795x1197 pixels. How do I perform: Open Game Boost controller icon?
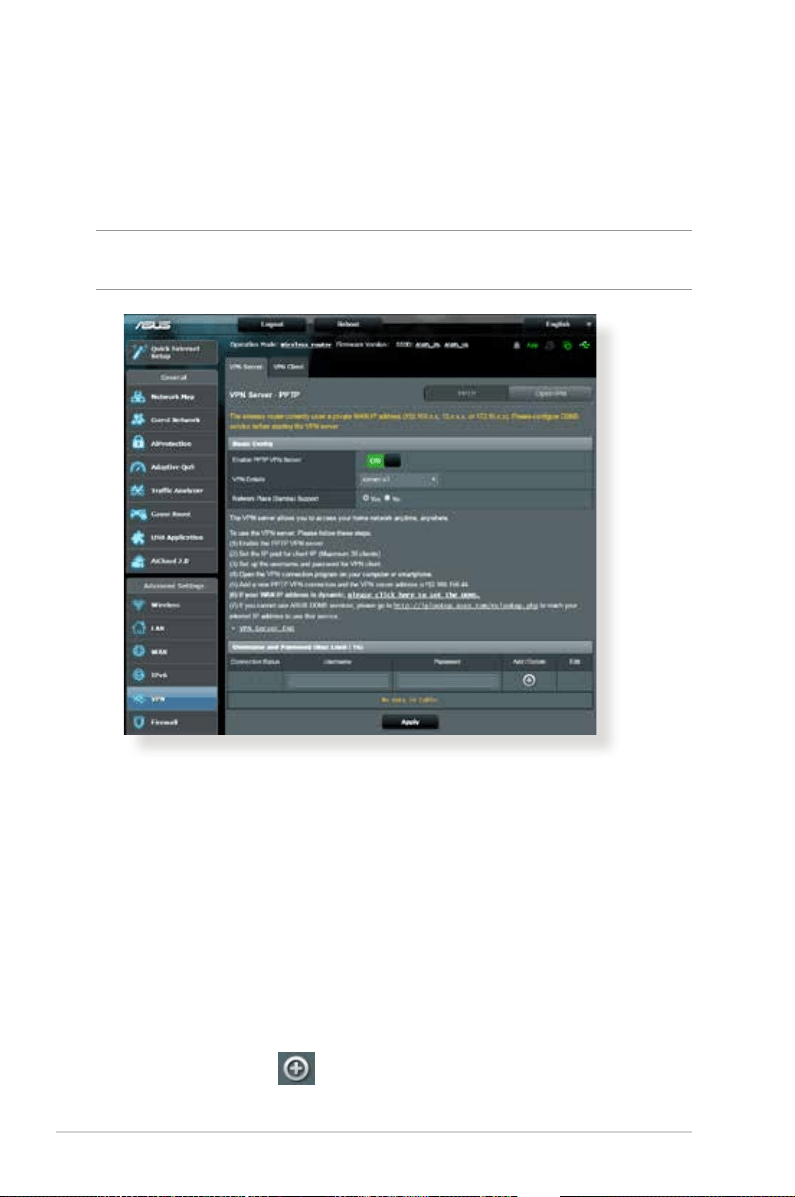138,515
